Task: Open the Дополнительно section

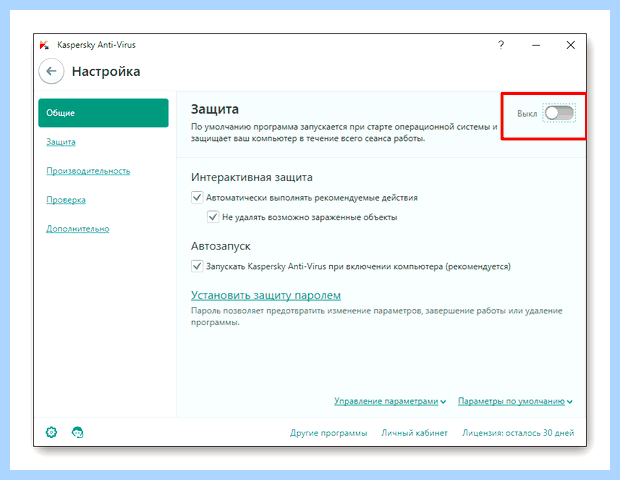Action: tap(78, 229)
